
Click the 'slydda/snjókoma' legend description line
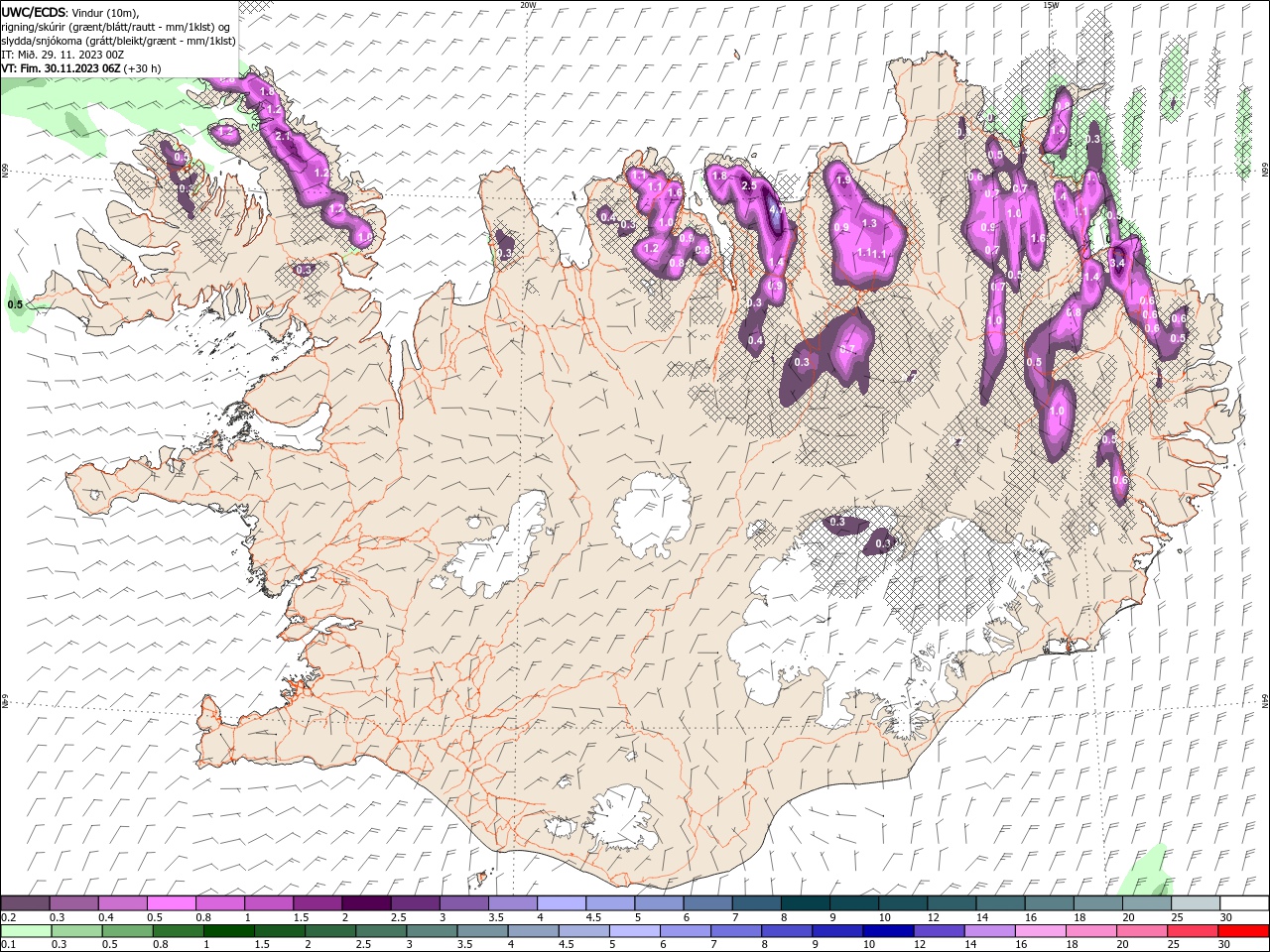(x=118, y=41)
